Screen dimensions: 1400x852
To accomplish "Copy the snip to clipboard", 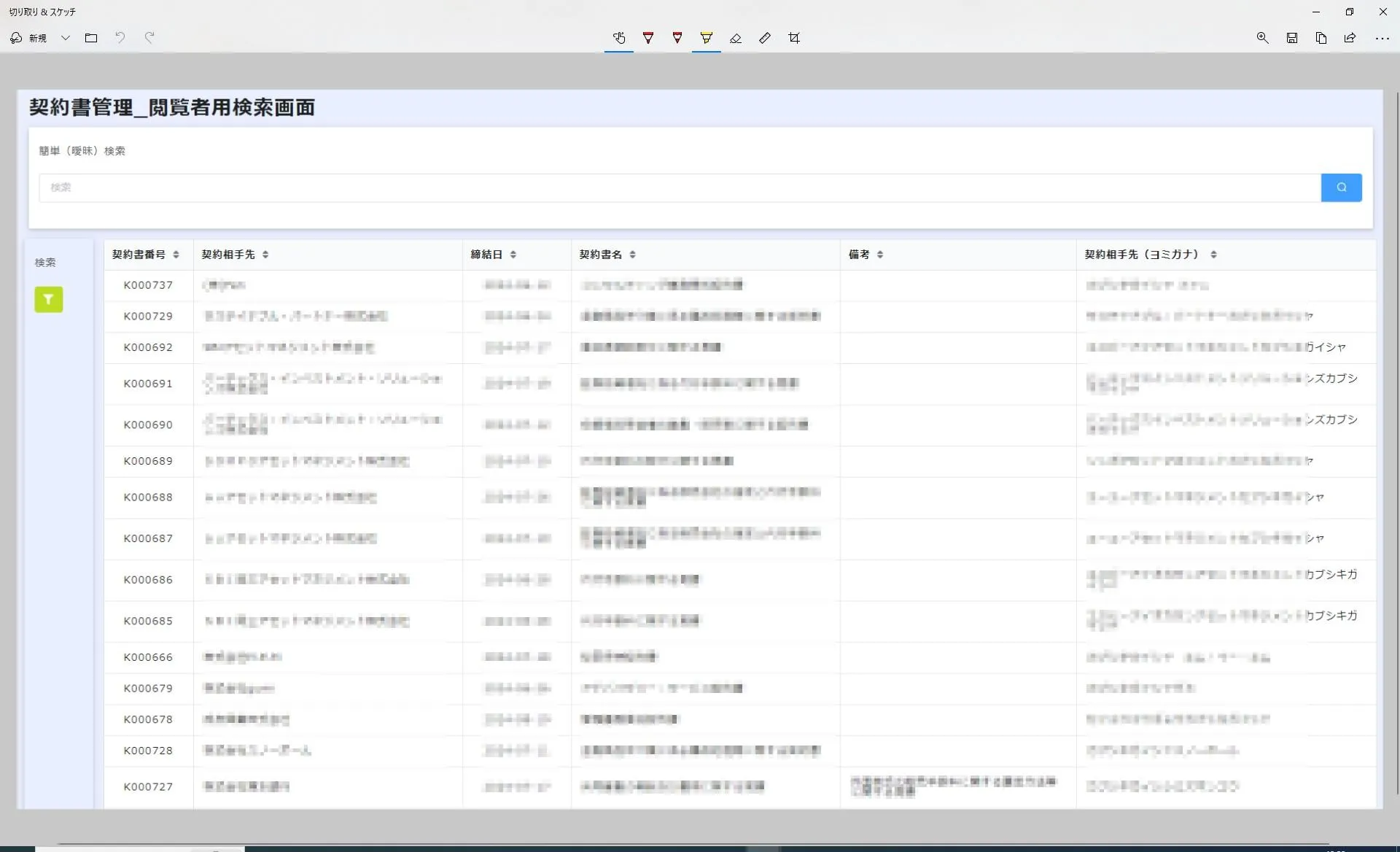I will click(1321, 38).
